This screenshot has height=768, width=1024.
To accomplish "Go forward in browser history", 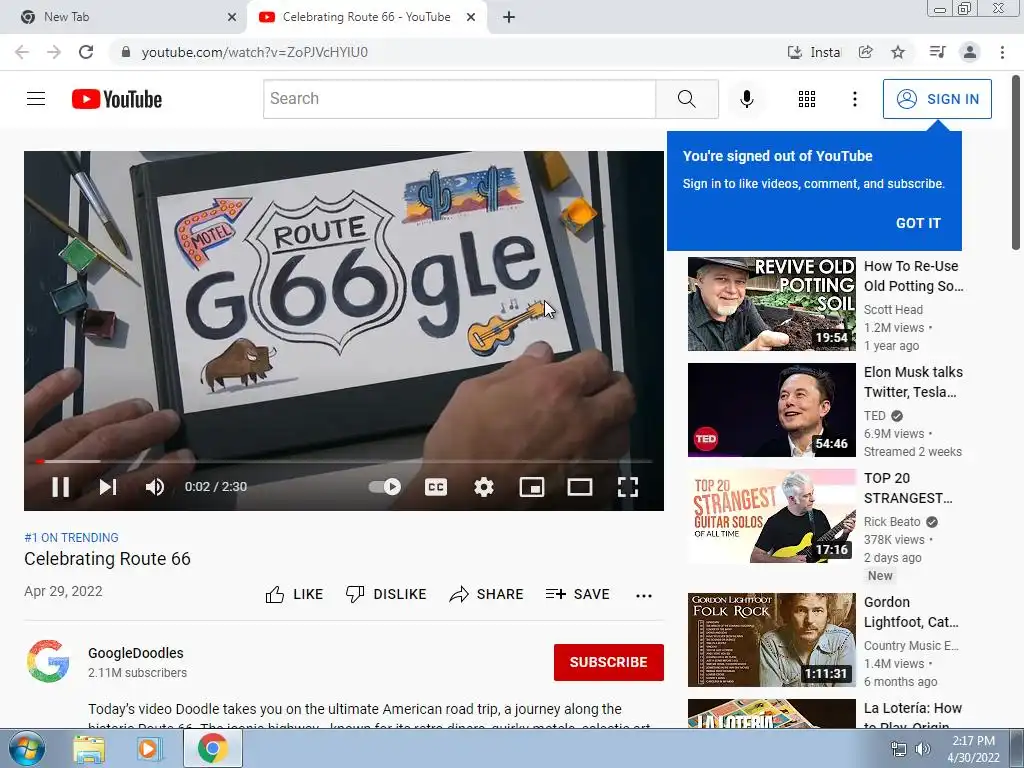I will (x=54, y=52).
